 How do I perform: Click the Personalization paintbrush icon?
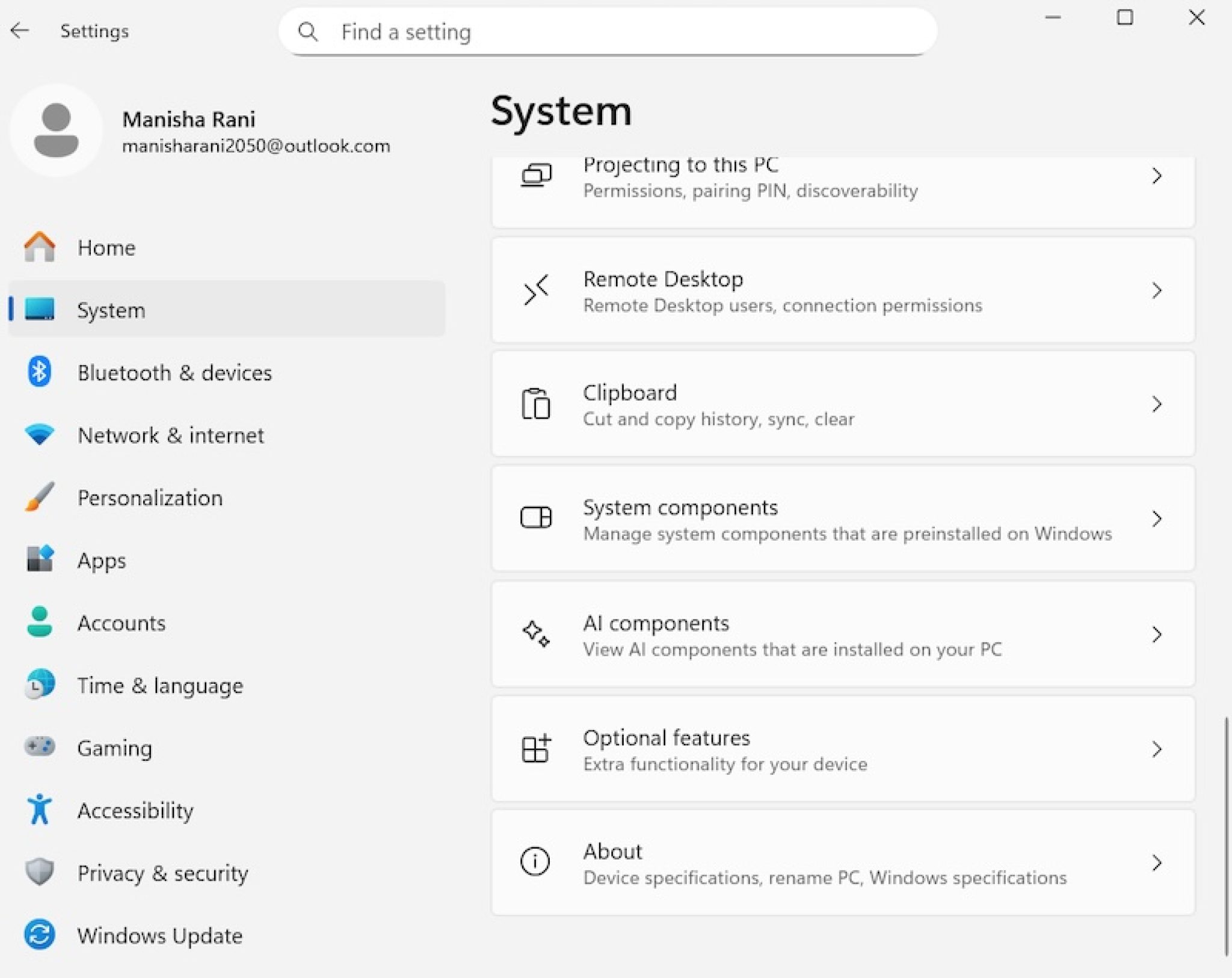click(x=40, y=497)
